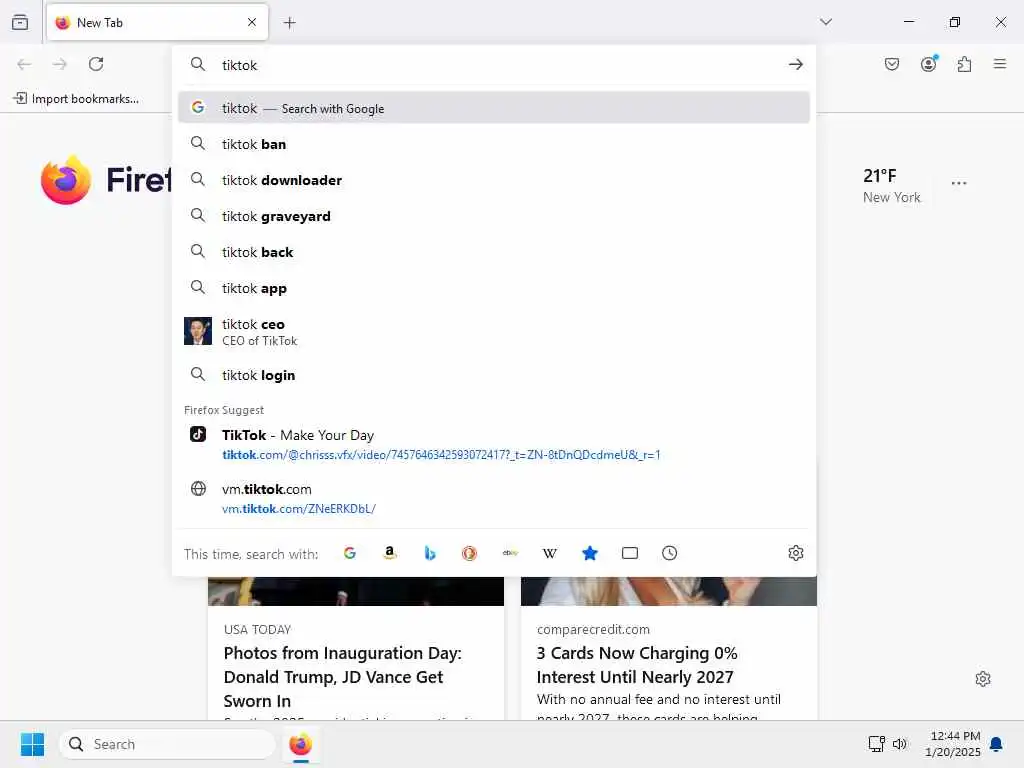The image size is (1024, 768).
Task: Click the forward navigation arrow
Action: click(x=60, y=64)
